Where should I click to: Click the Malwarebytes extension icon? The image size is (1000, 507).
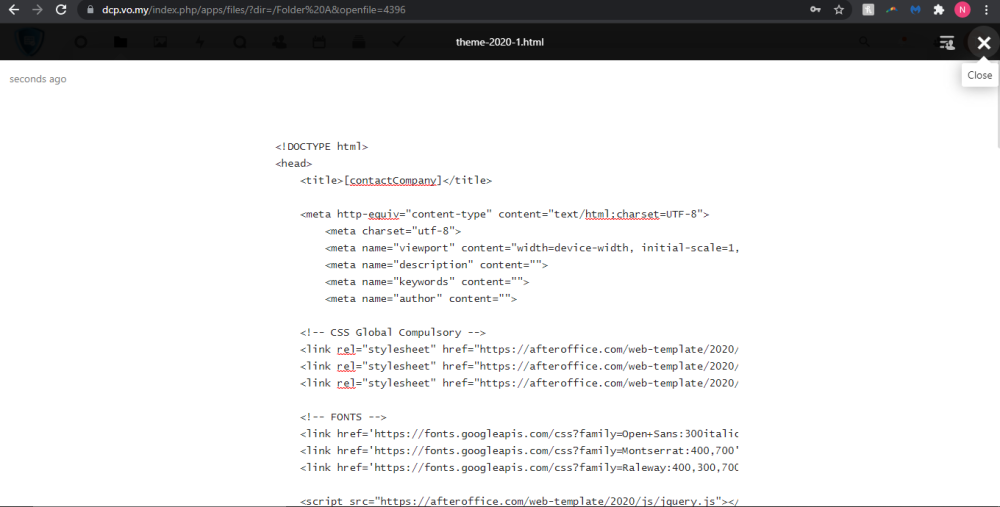coord(915,10)
